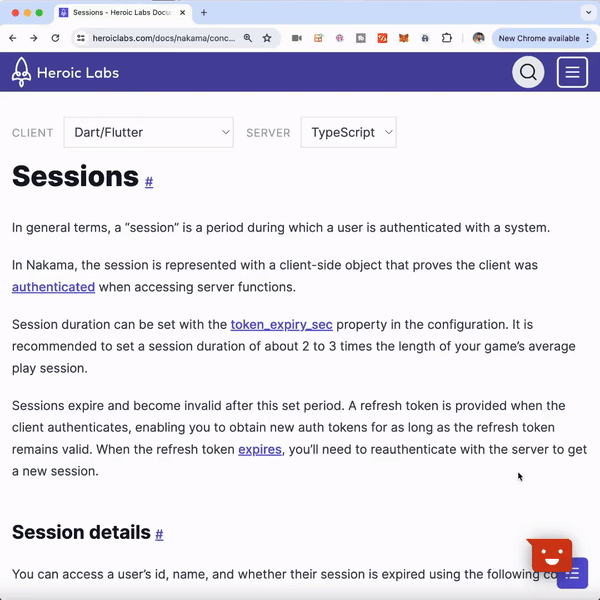Follow the 'expires' link
This screenshot has width=600, height=600.
point(260,450)
